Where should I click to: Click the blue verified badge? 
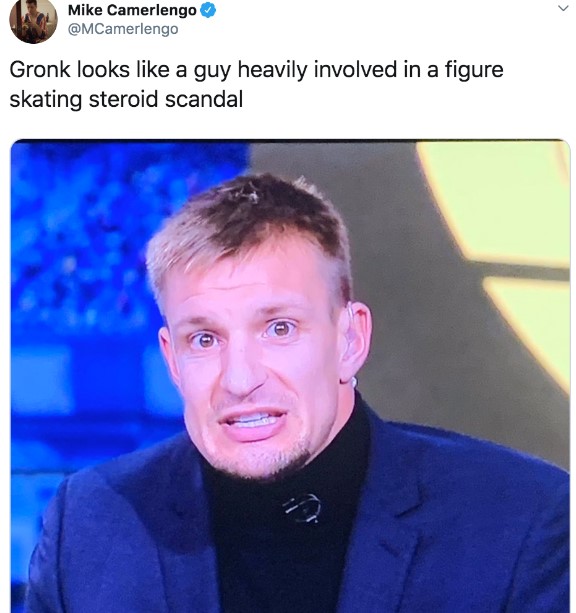click(208, 10)
